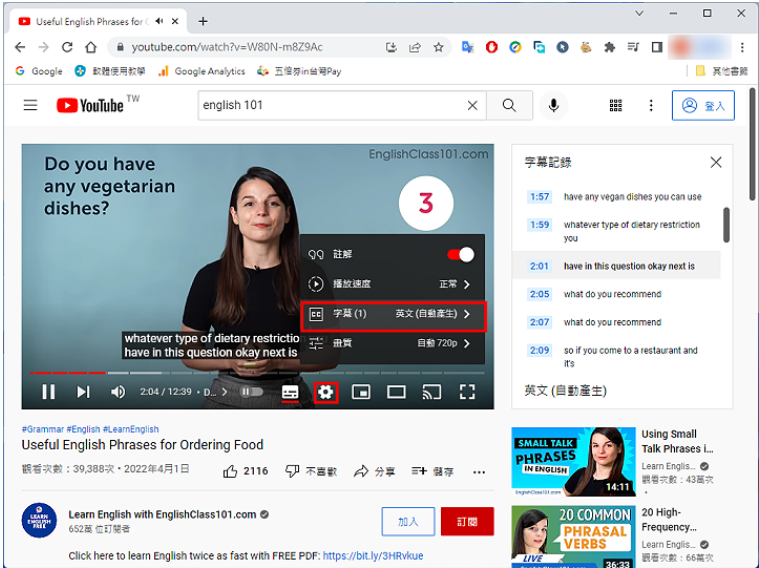The image size is (759, 568).
Task: Share the video (分享)
Action: coord(375,471)
